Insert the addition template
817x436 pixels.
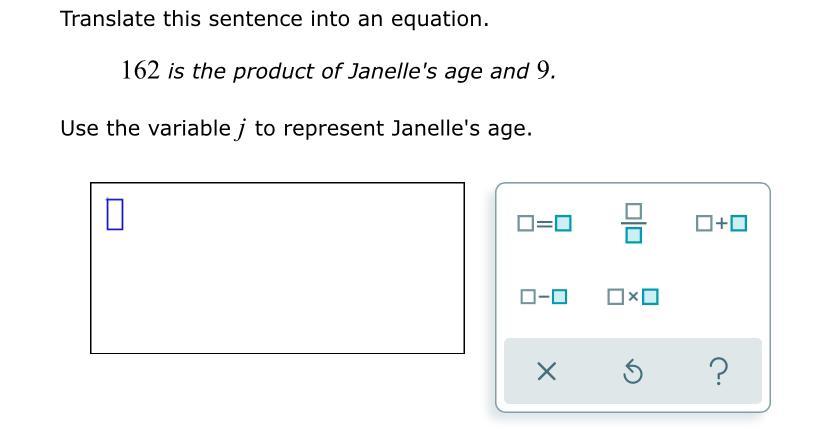pyautogui.click(x=721, y=223)
